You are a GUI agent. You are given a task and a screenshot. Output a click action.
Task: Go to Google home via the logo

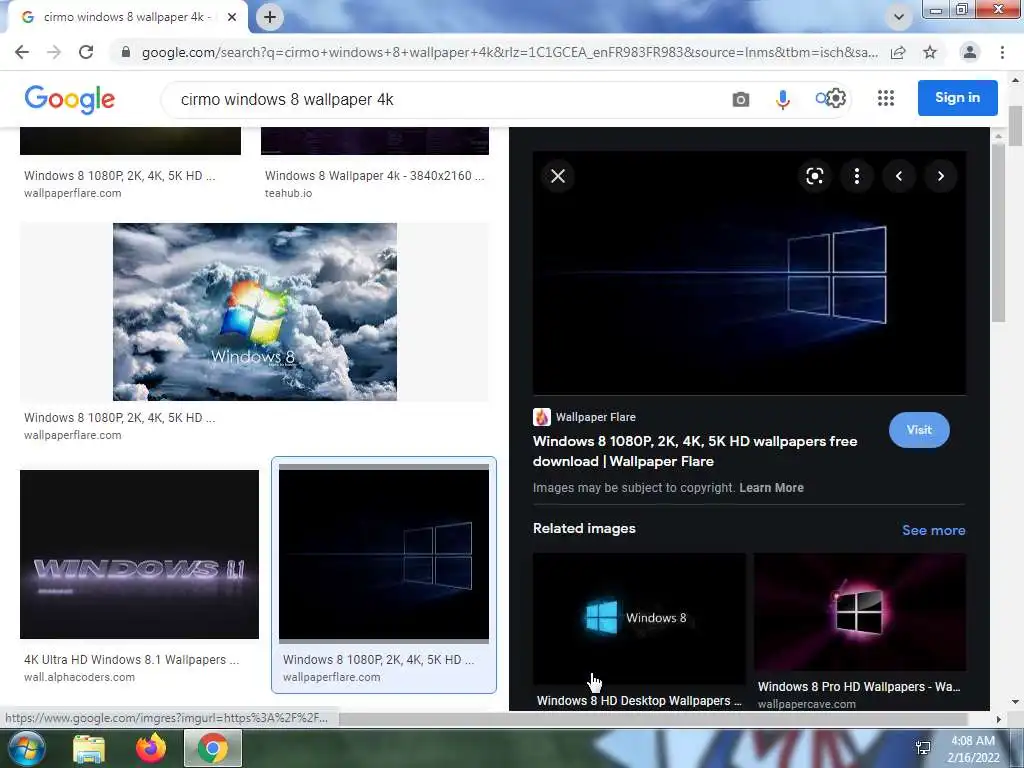tap(69, 99)
